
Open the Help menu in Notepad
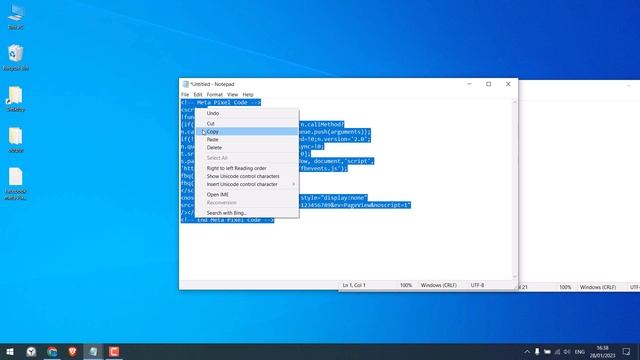(x=248, y=94)
